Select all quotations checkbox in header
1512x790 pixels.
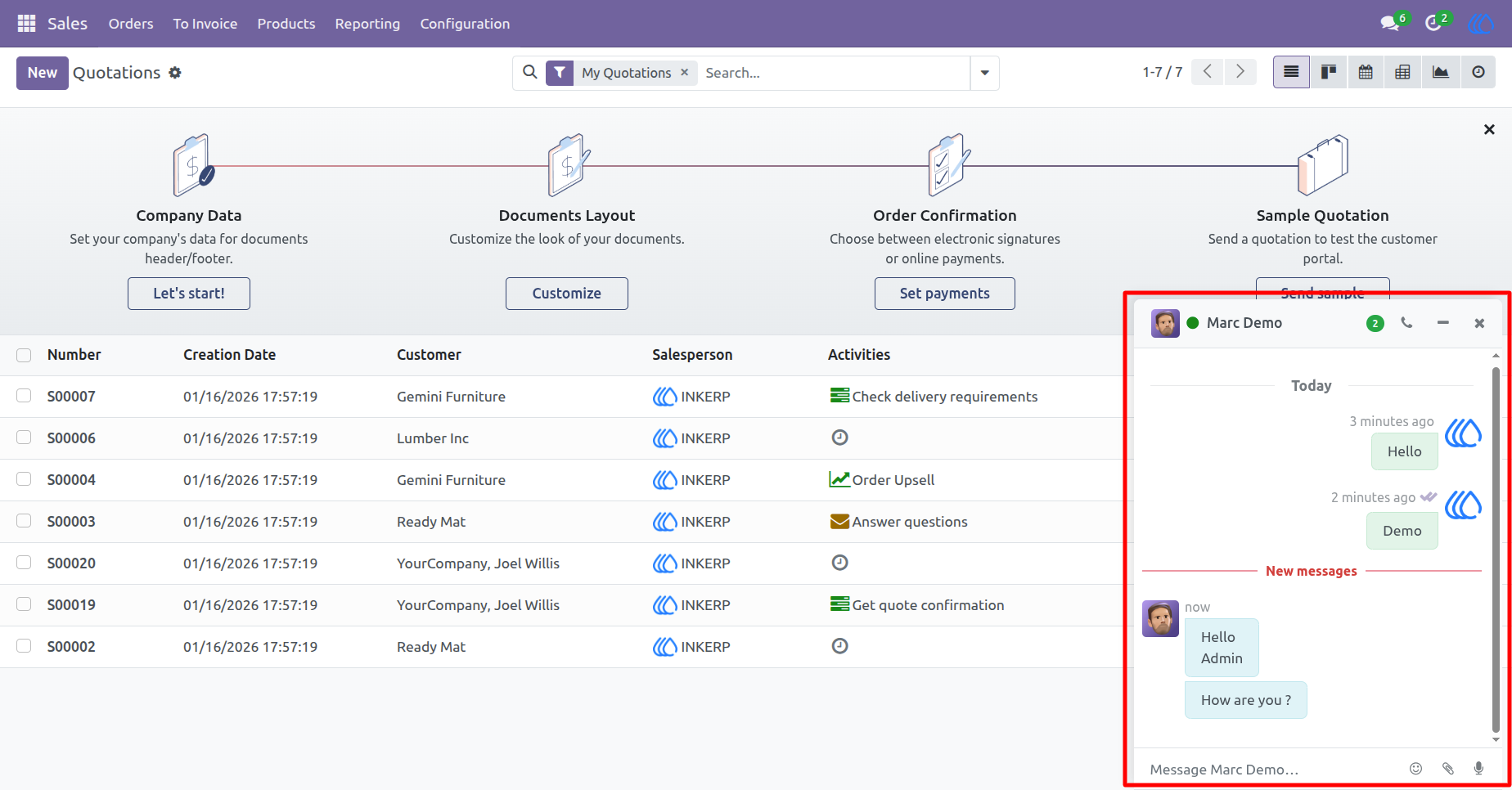coord(24,355)
